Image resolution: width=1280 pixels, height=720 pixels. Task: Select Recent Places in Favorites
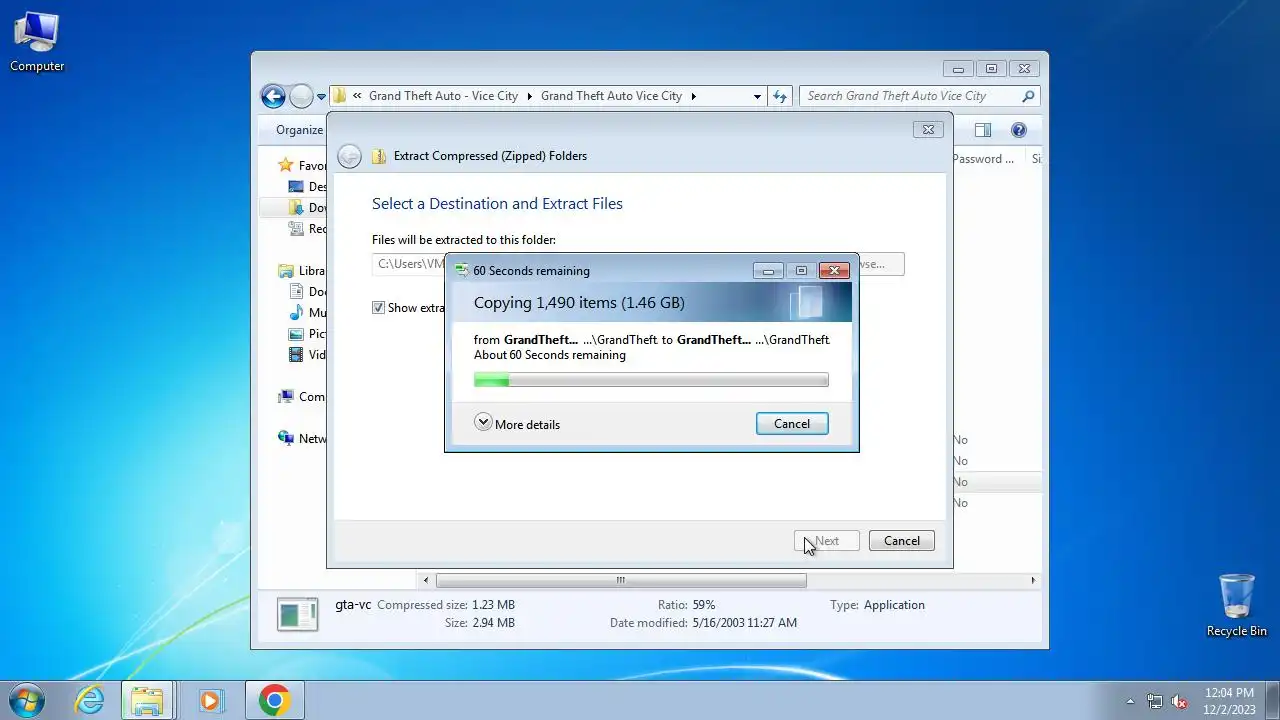coord(308,228)
